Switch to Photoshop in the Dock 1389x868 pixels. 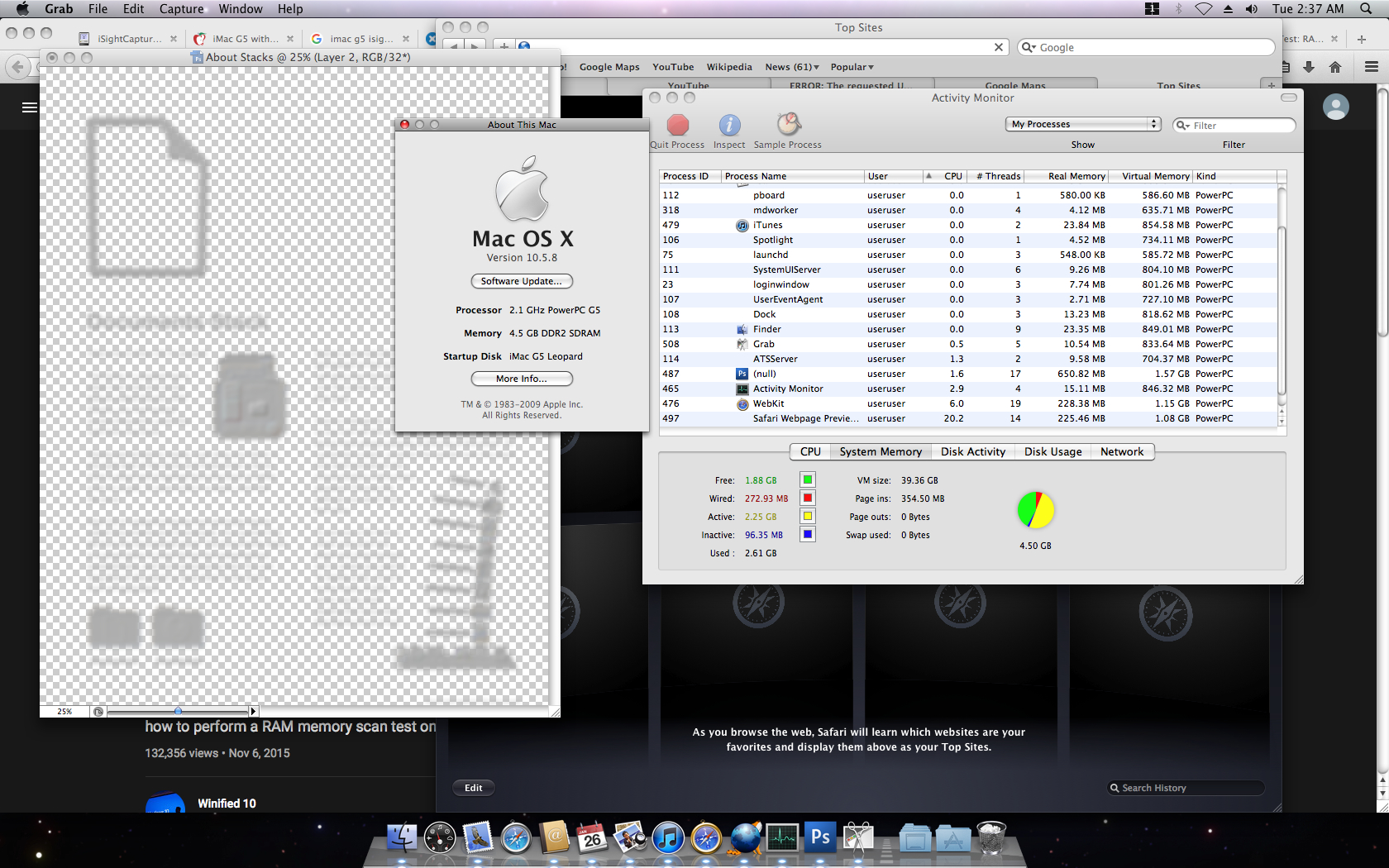click(820, 838)
